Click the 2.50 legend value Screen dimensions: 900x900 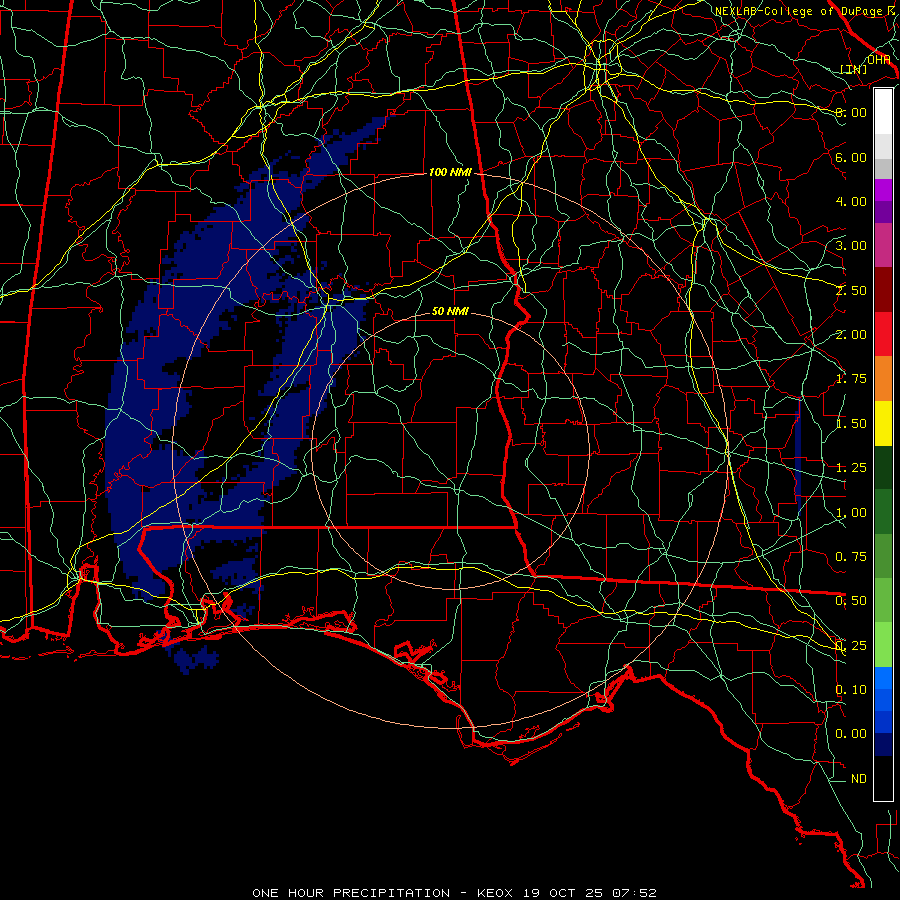point(851,290)
